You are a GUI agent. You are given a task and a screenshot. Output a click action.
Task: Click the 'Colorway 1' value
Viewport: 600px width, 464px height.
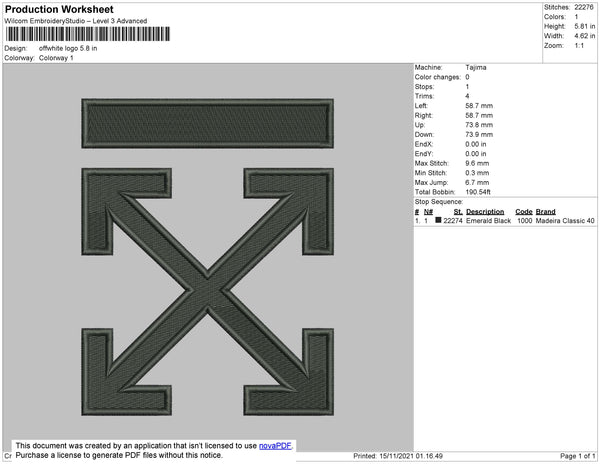pos(56,58)
